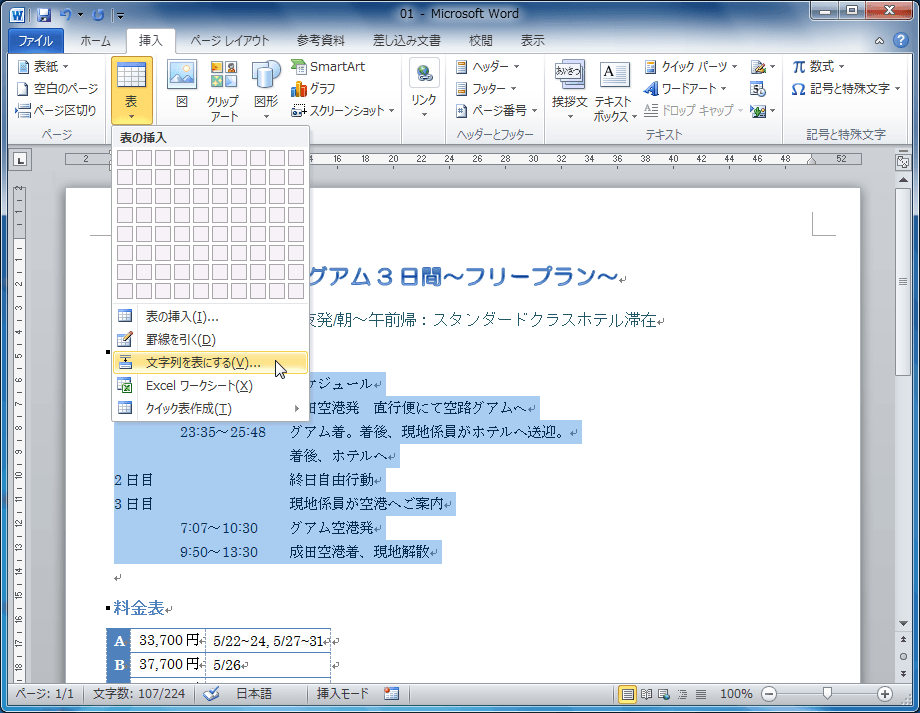Expand the Header (ヘッダー) dropdown
Viewport: 920px width, 713px height.
[x=488, y=66]
